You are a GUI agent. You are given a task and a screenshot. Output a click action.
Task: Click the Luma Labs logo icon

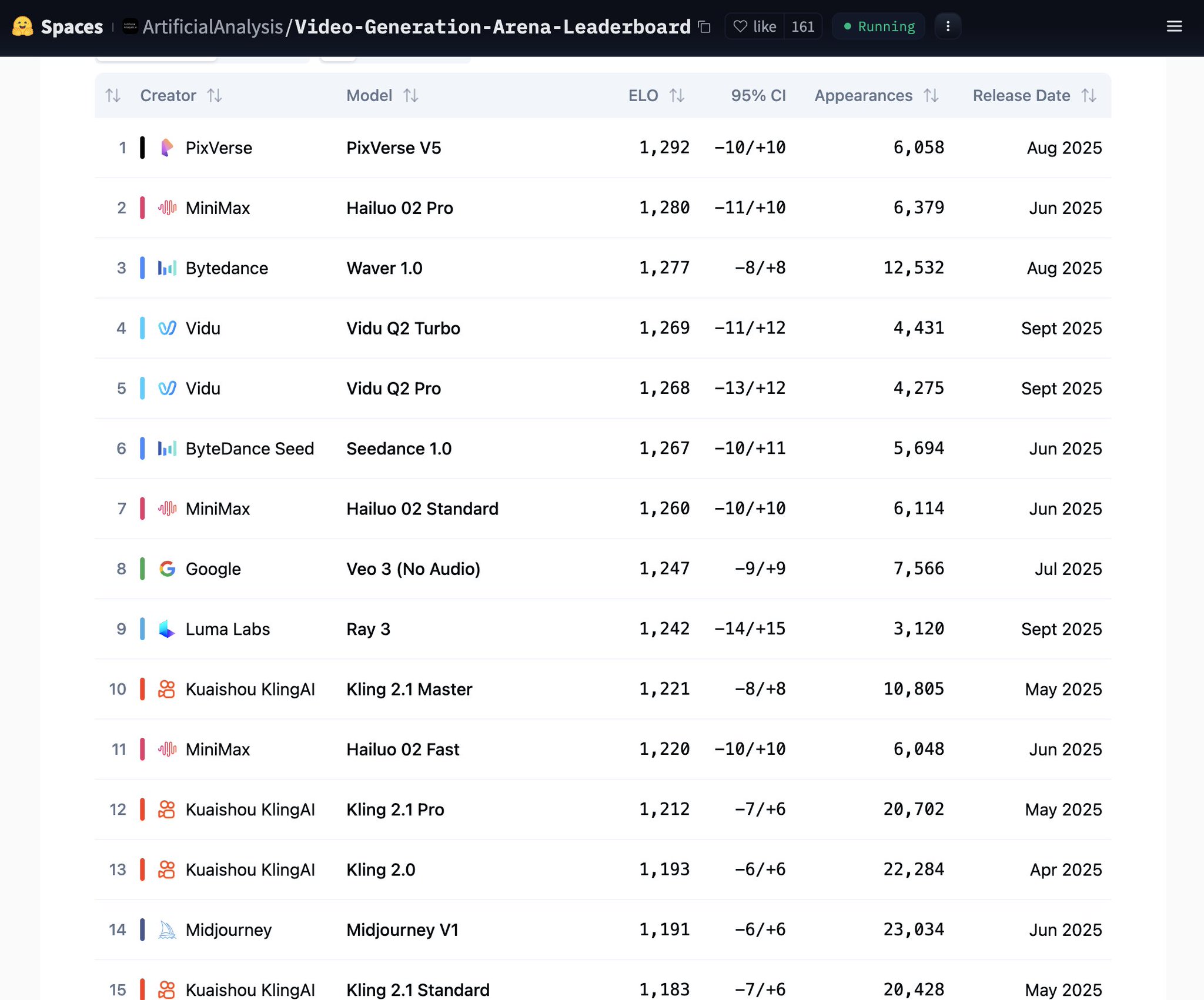point(167,629)
